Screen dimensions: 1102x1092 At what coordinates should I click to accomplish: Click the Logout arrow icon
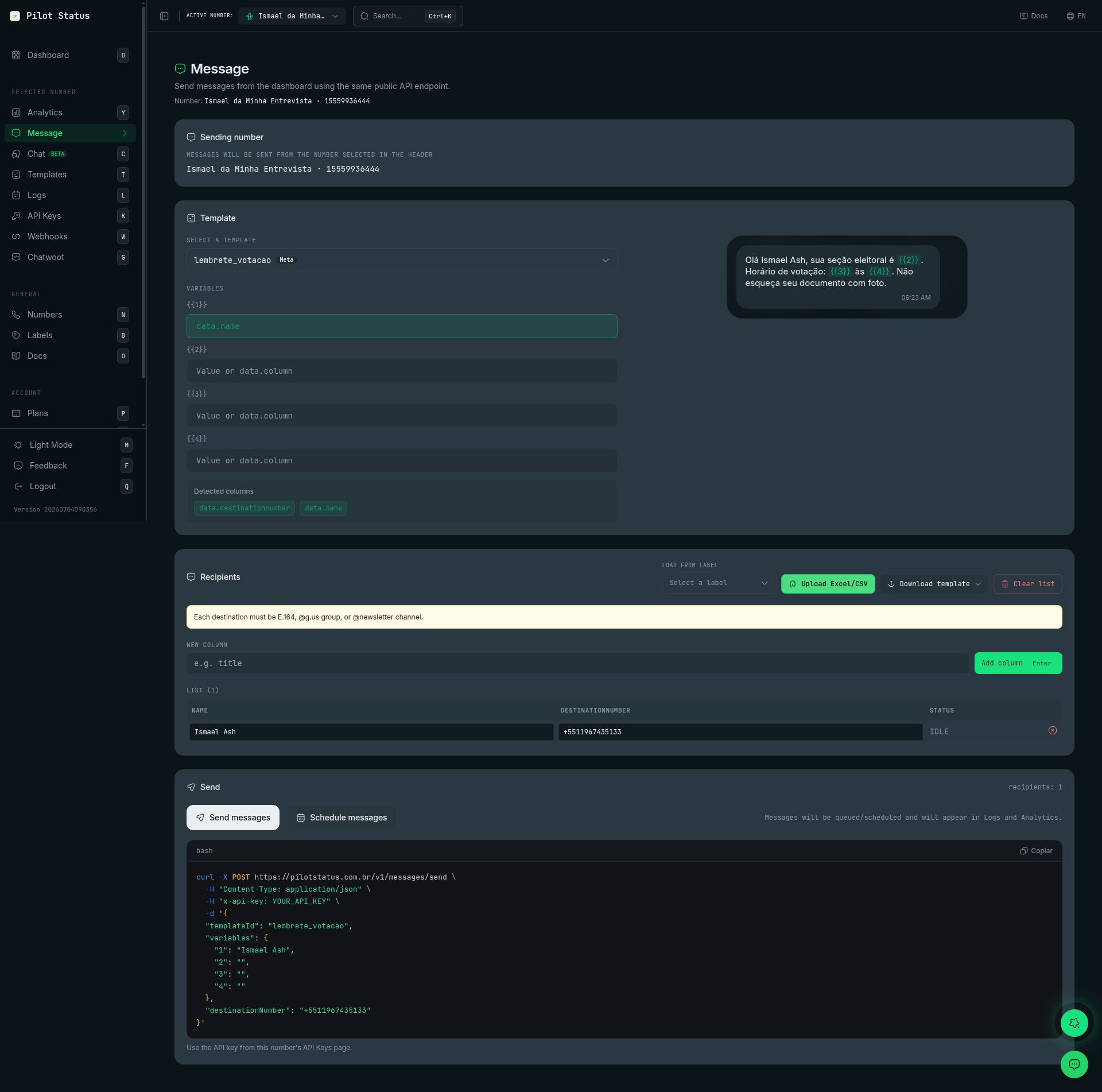click(x=18, y=486)
